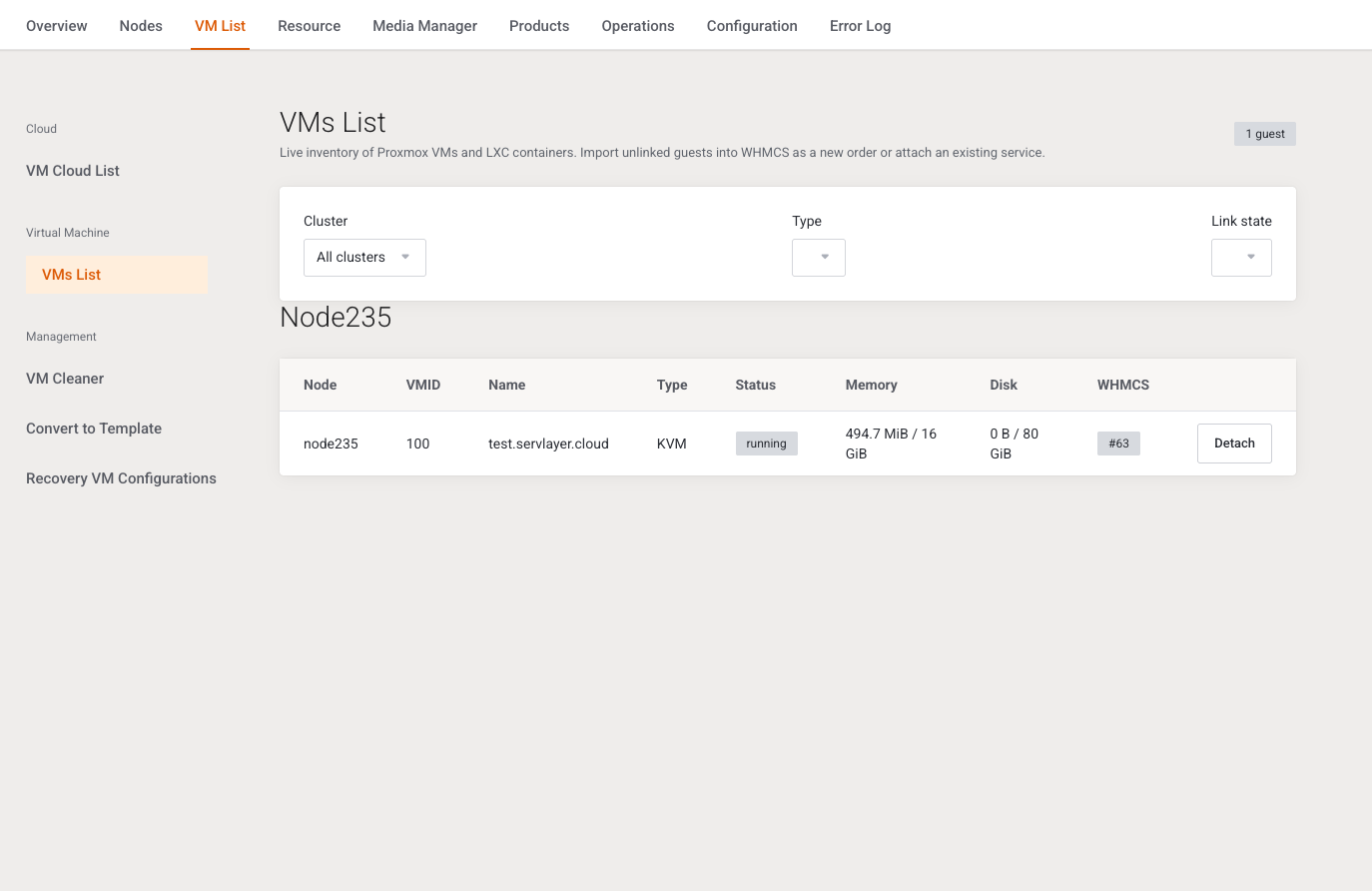The height and width of the screenshot is (891, 1372).
Task: Detach VM 100 from WHMCS
Action: [1234, 444]
